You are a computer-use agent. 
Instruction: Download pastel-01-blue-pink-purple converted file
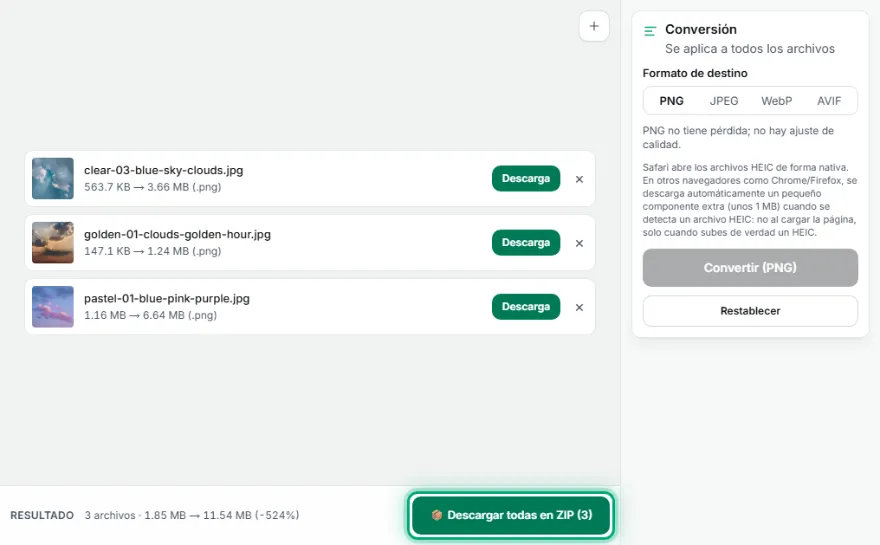click(x=526, y=306)
